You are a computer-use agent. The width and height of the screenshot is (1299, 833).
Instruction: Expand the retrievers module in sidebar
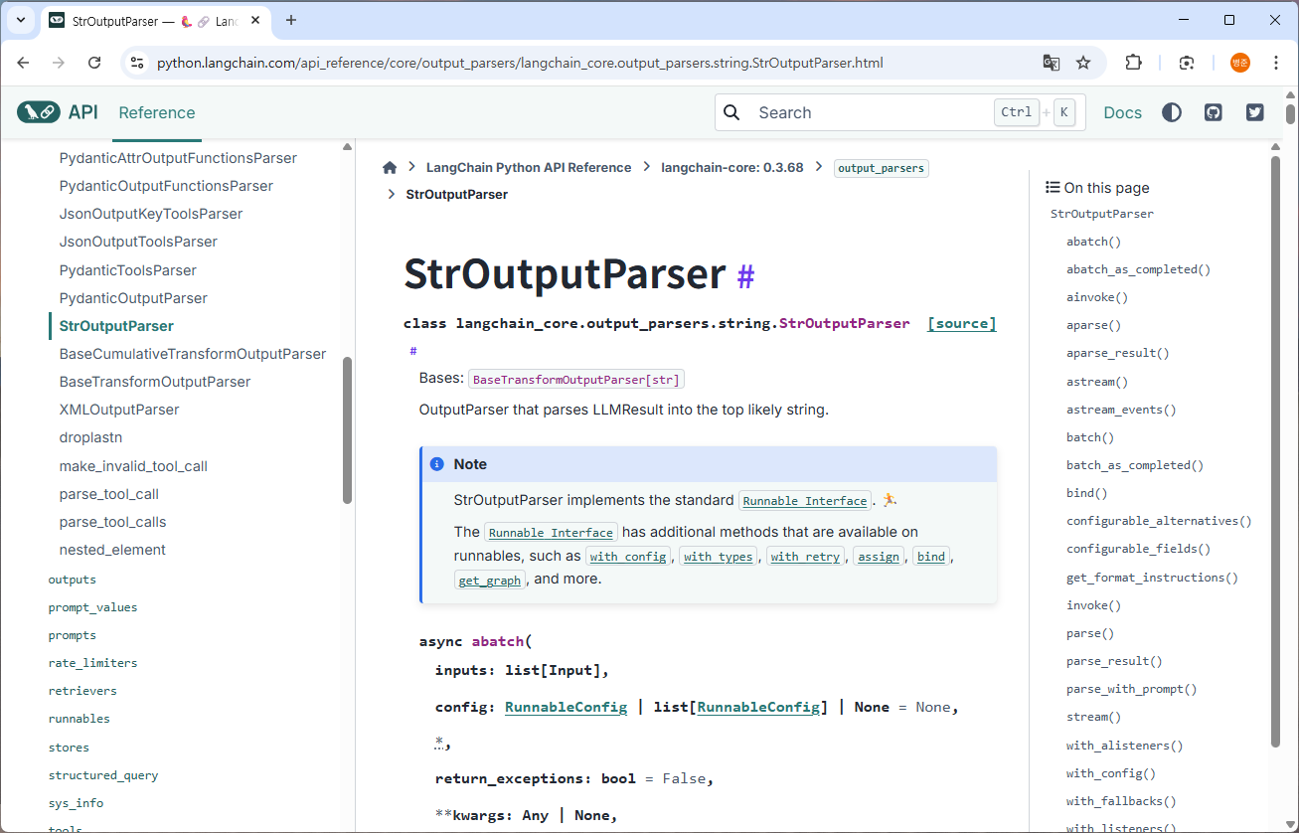82,691
